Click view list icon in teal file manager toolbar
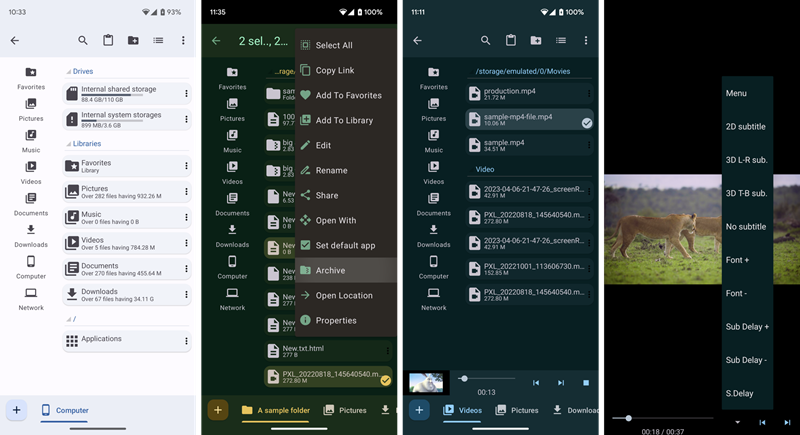 [561, 41]
